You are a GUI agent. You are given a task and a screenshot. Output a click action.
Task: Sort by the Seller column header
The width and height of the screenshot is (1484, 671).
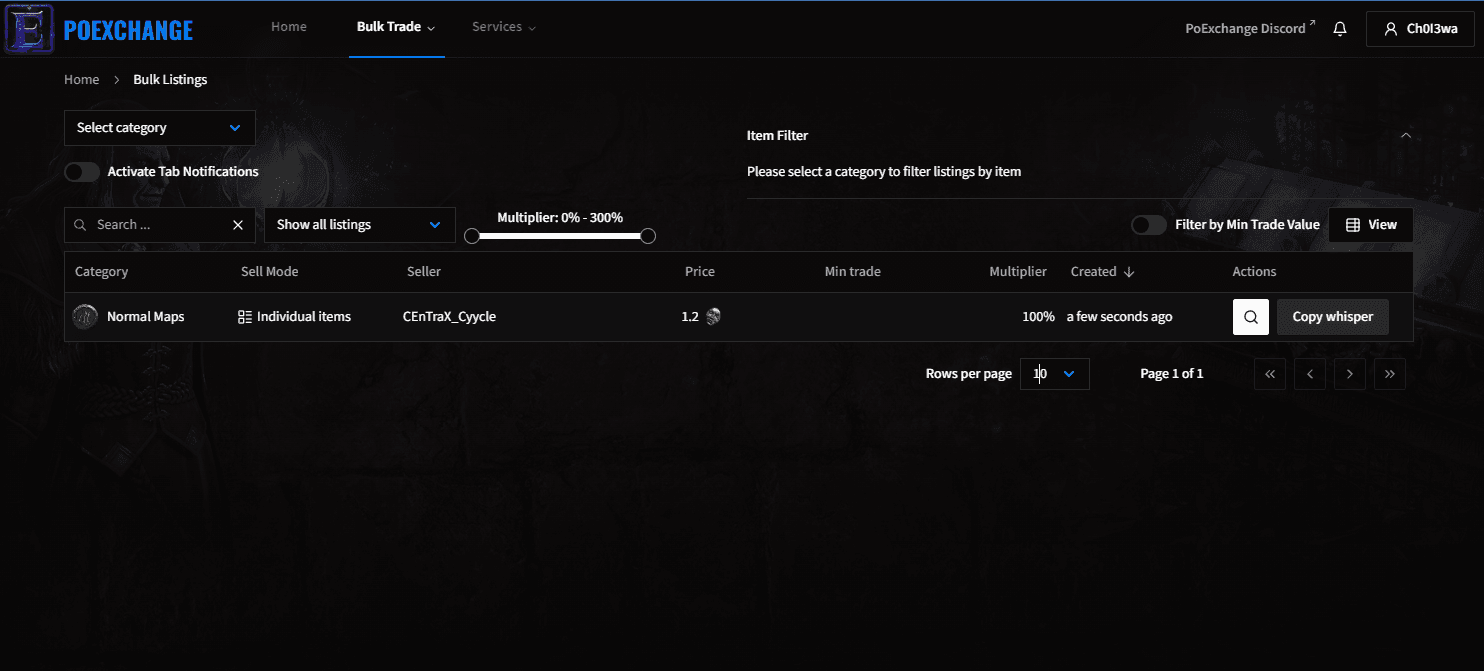click(424, 272)
